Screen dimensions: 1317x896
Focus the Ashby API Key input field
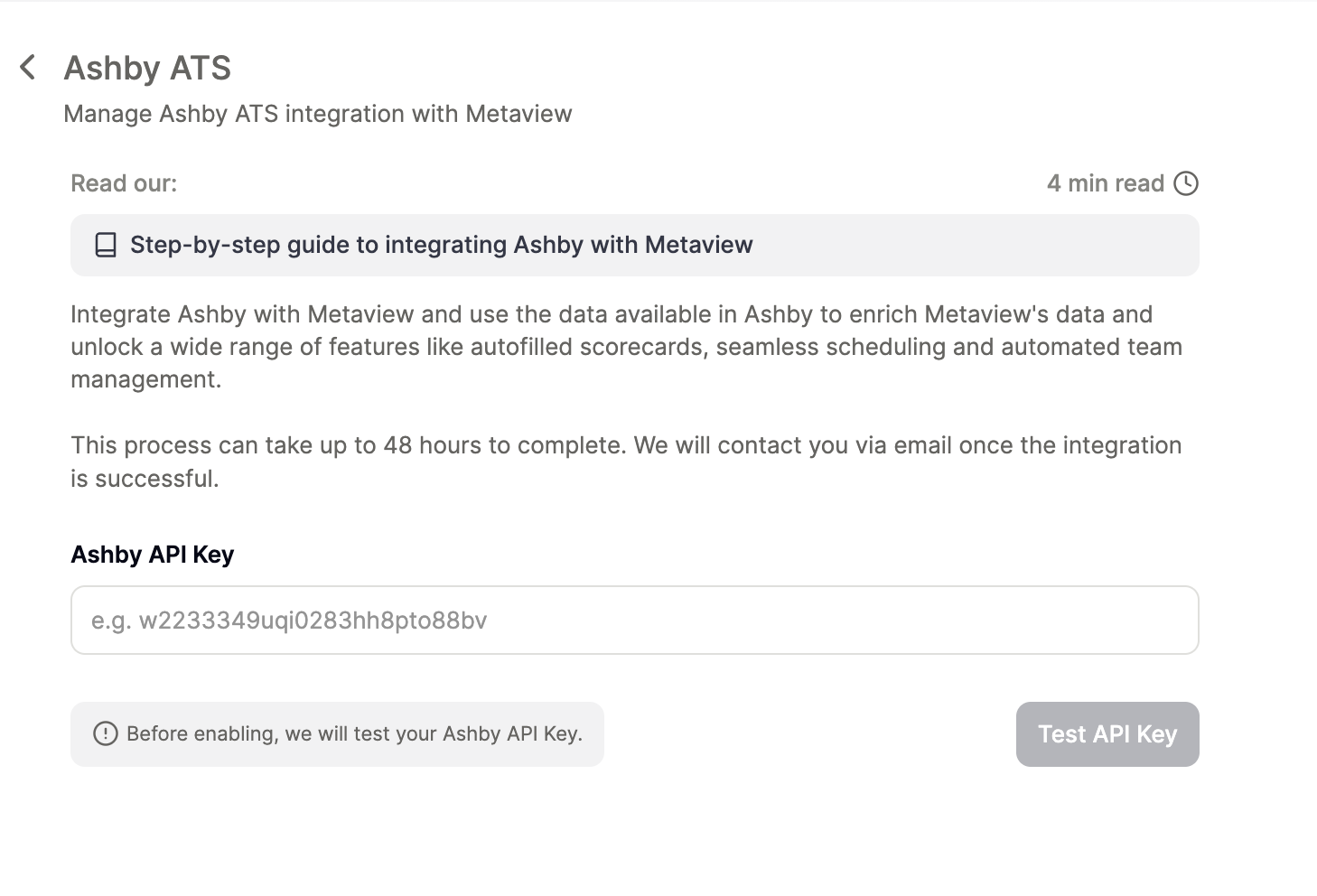[634, 621]
